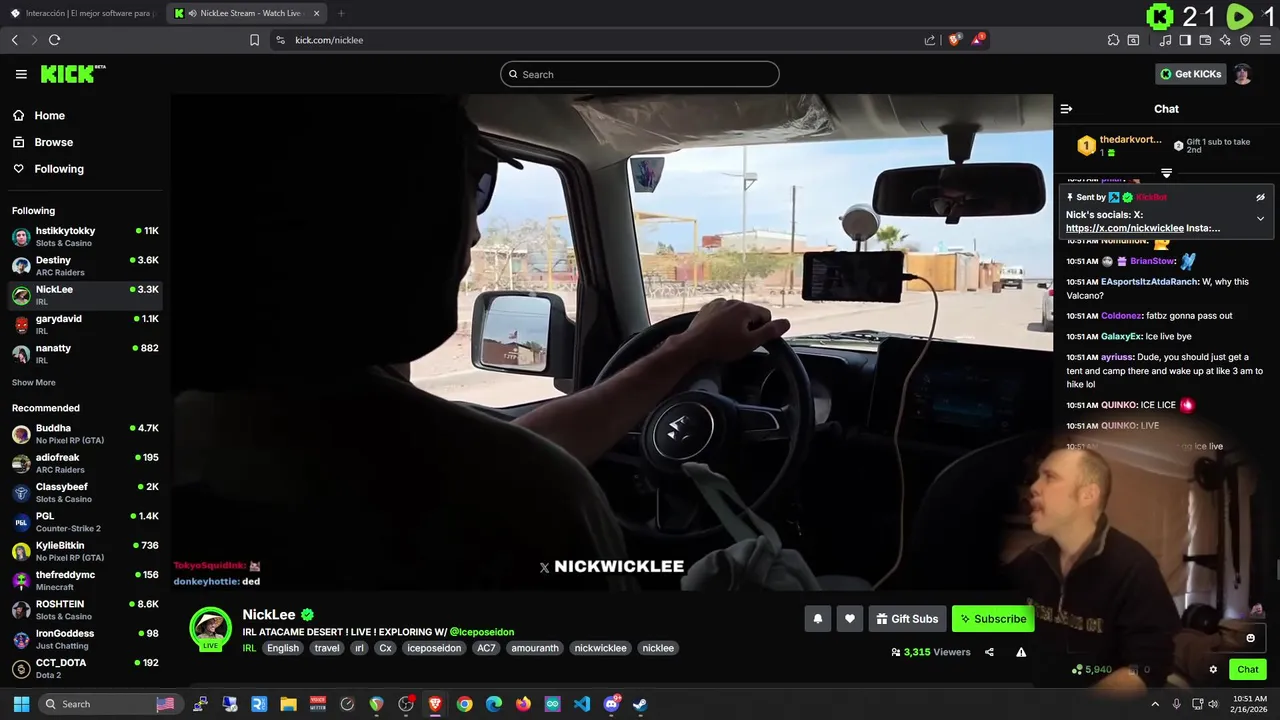This screenshot has width=1280, height=720.
Task: Report stream warning icon
Action: [x=1021, y=652]
